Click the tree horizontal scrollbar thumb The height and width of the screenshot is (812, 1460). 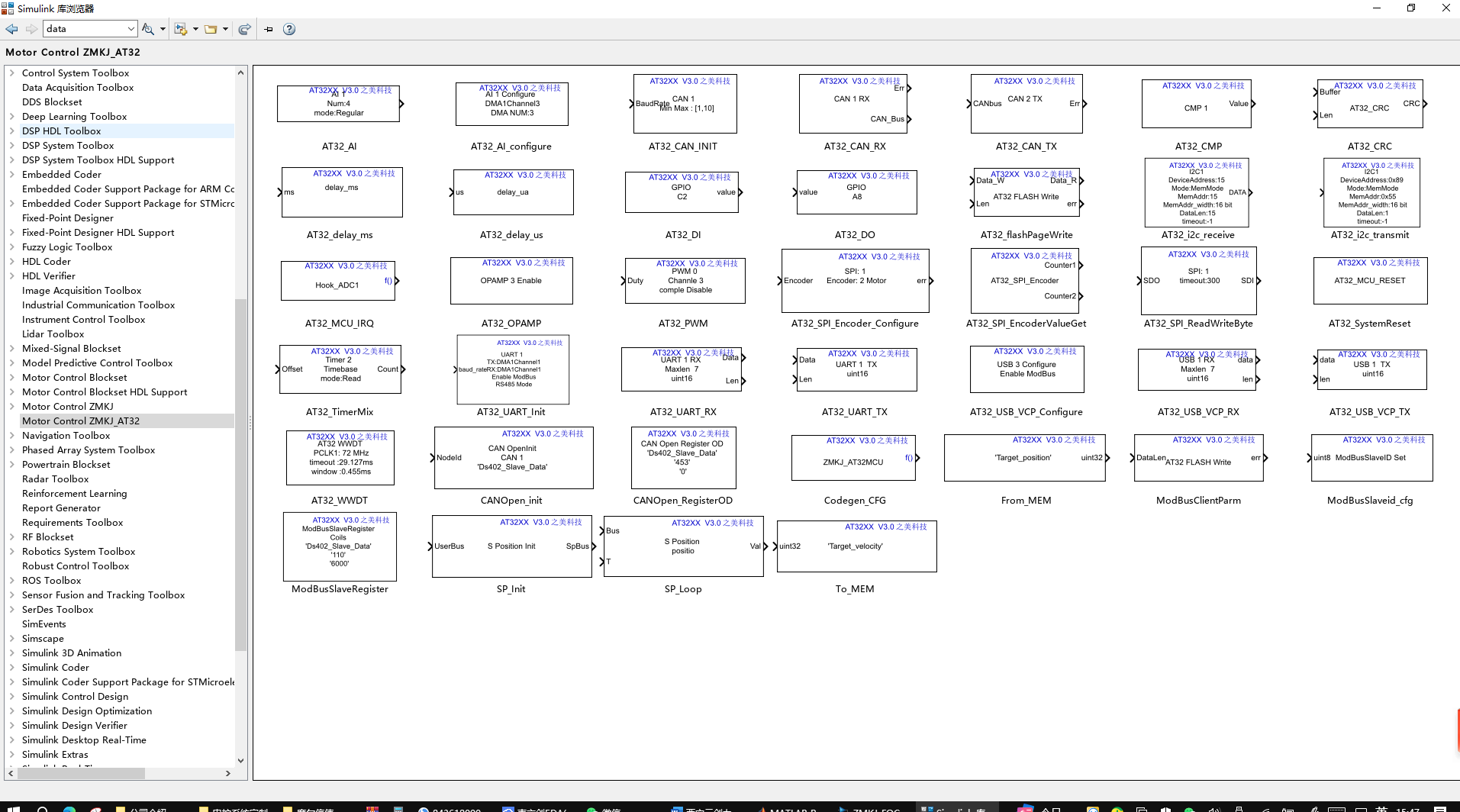(x=82, y=773)
